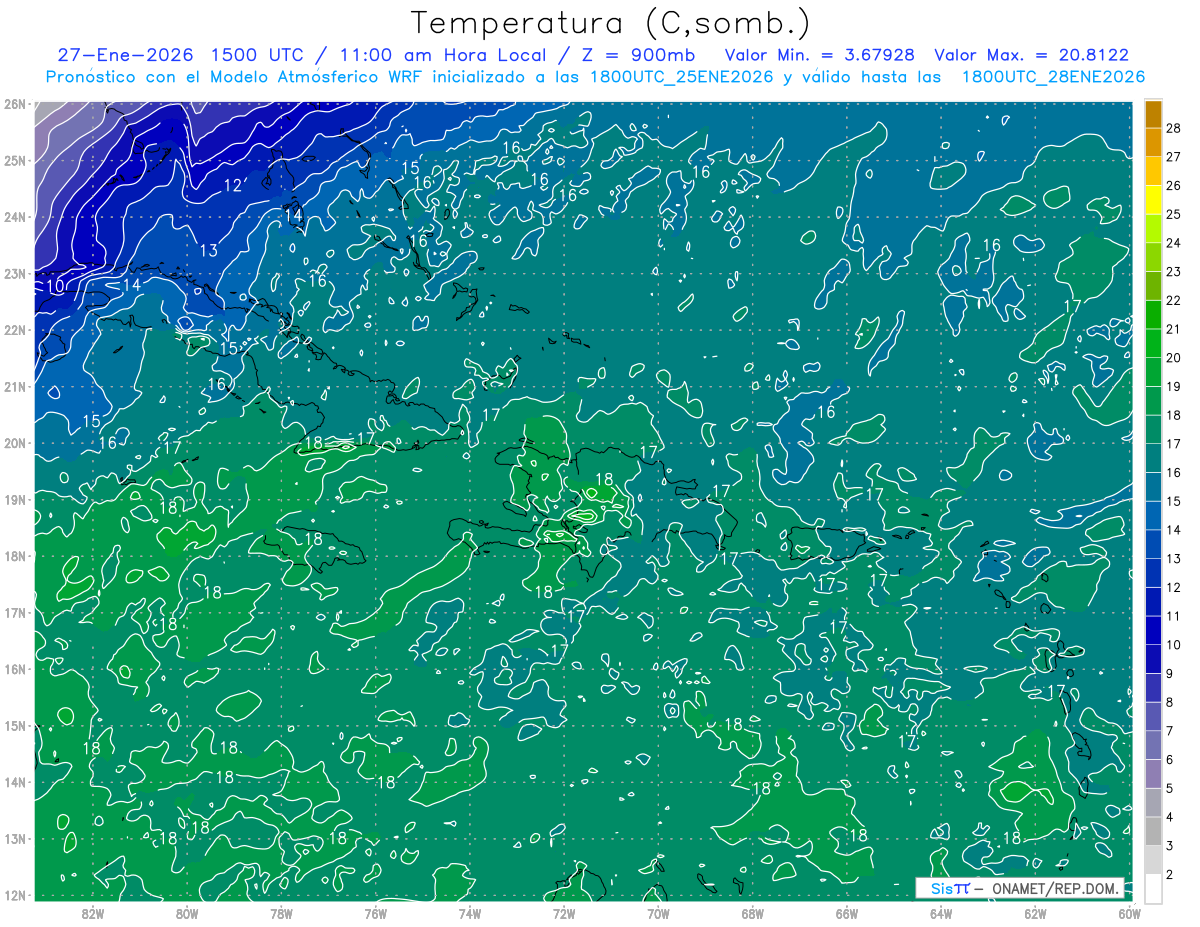Click the "78W" longitude axis label

(x=281, y=912)
